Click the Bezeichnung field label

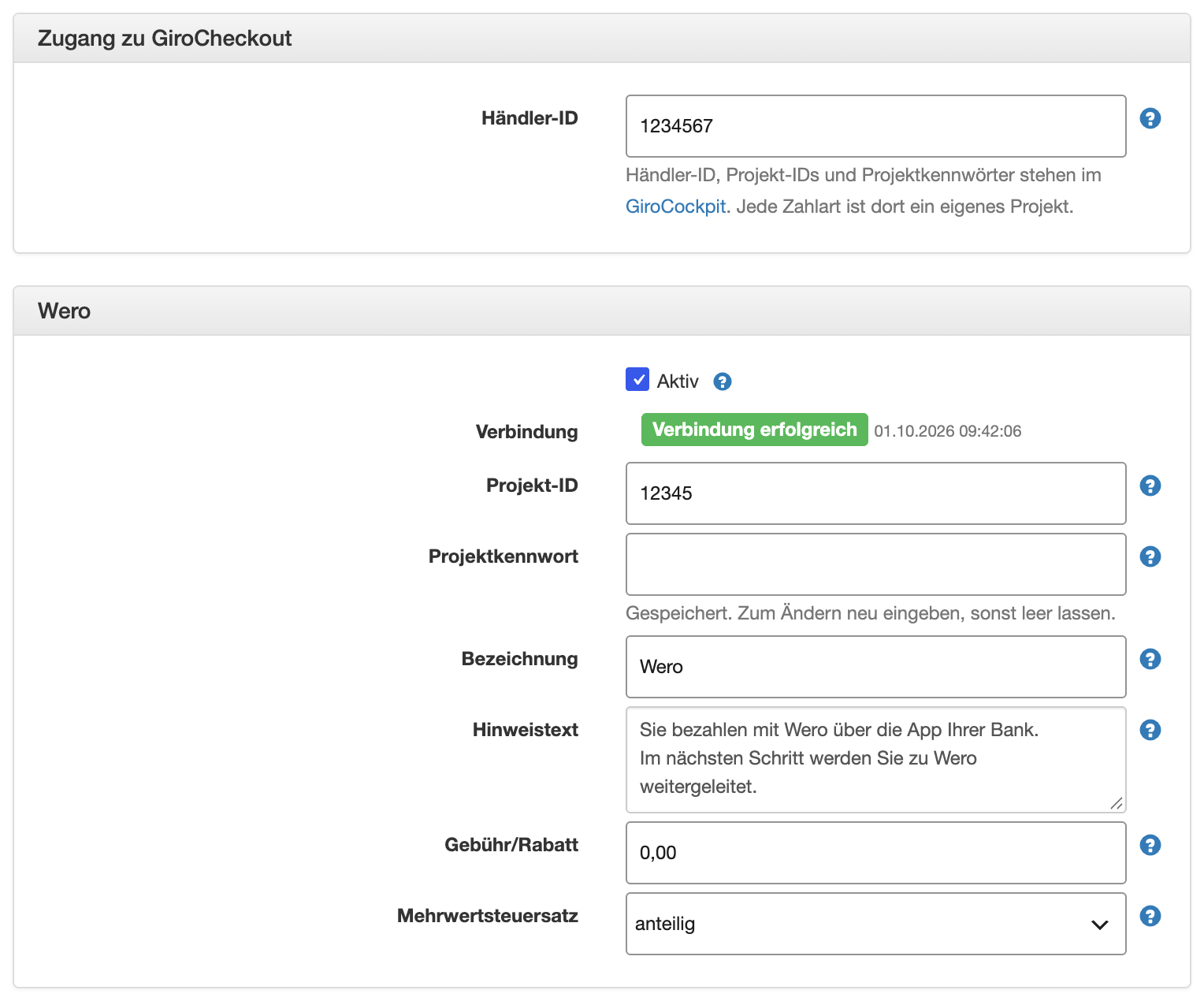point(519,659)
